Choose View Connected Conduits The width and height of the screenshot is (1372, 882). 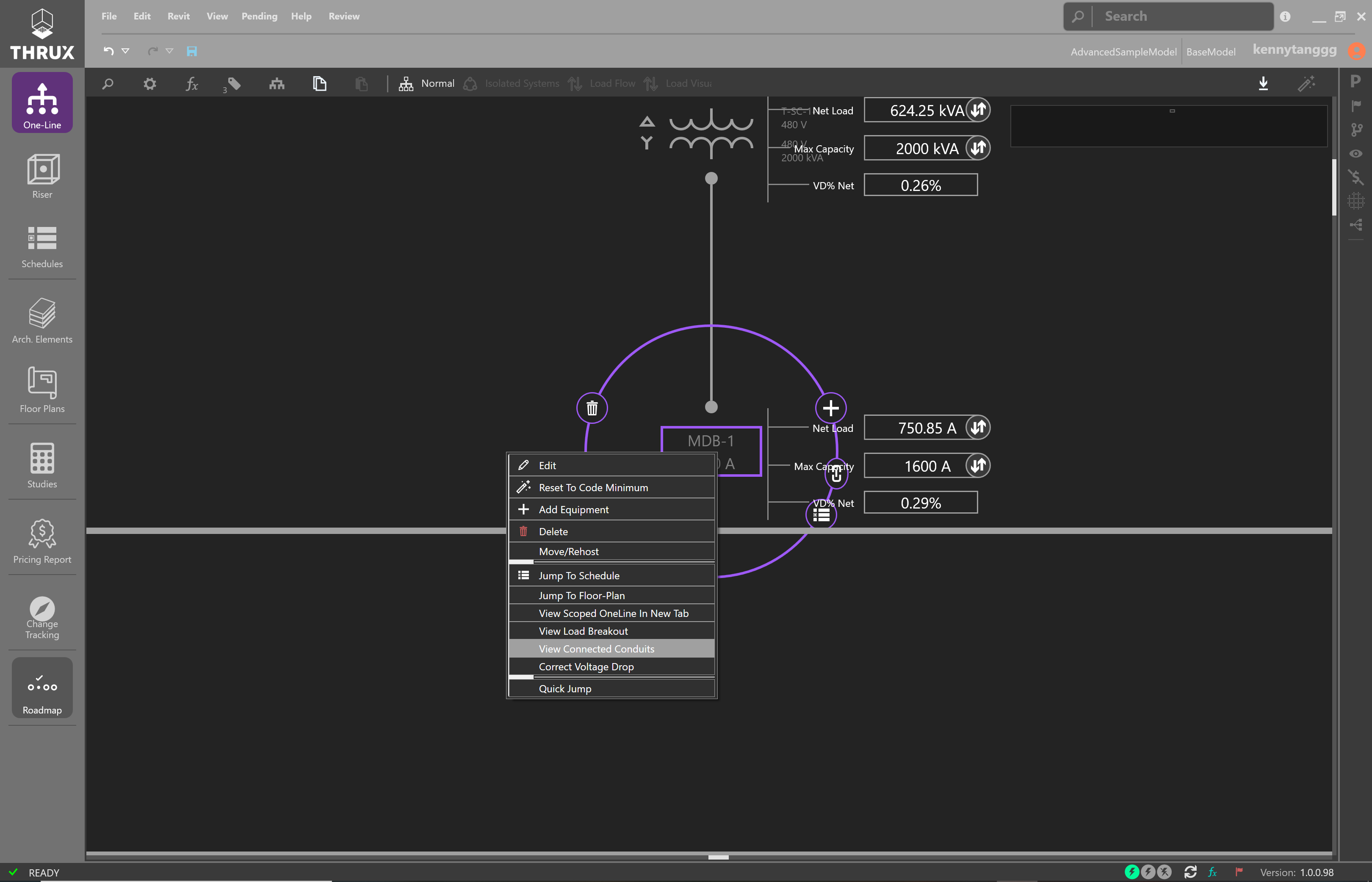(611, 649)
